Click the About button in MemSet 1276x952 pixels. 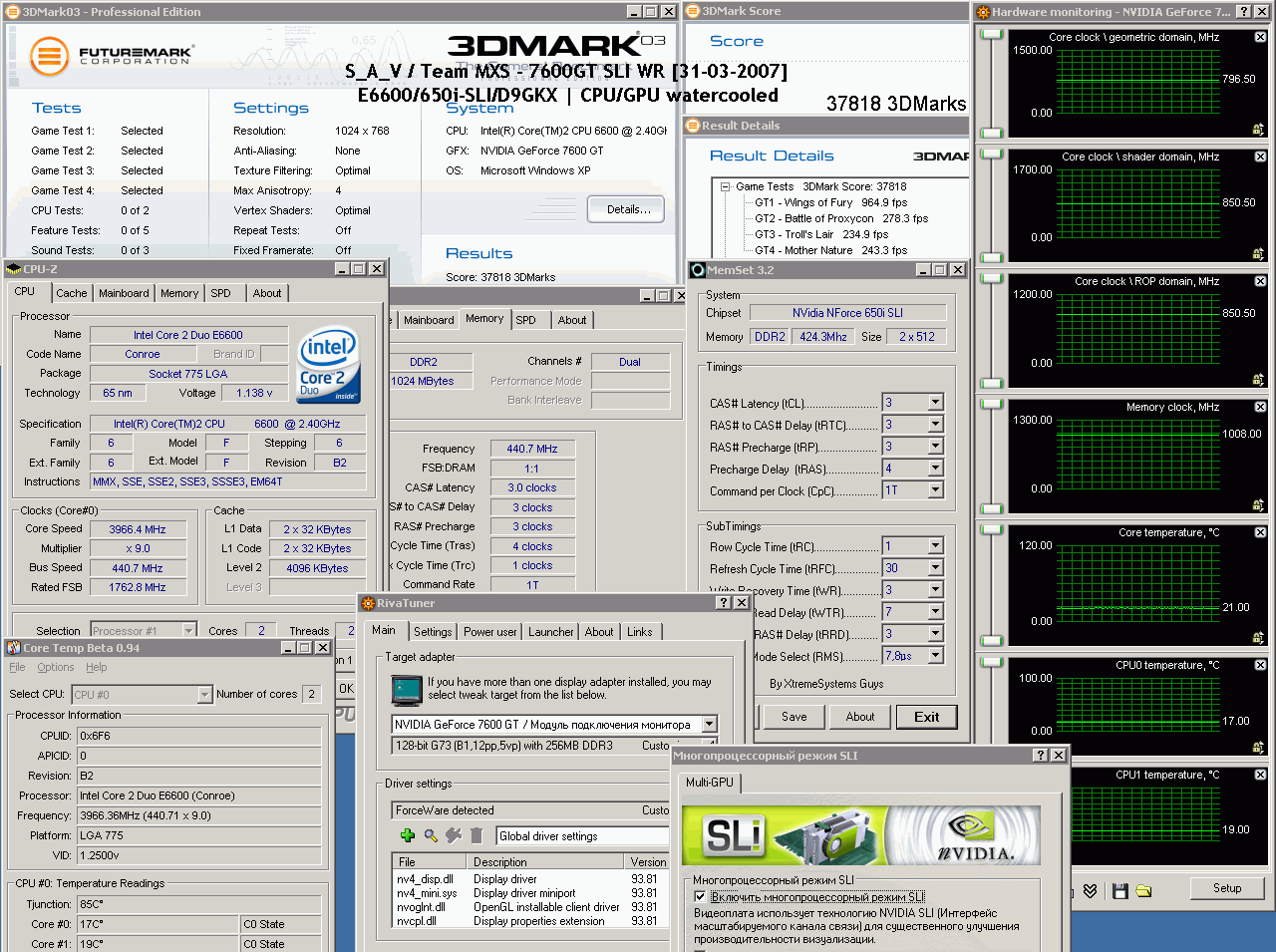point(860,717)
